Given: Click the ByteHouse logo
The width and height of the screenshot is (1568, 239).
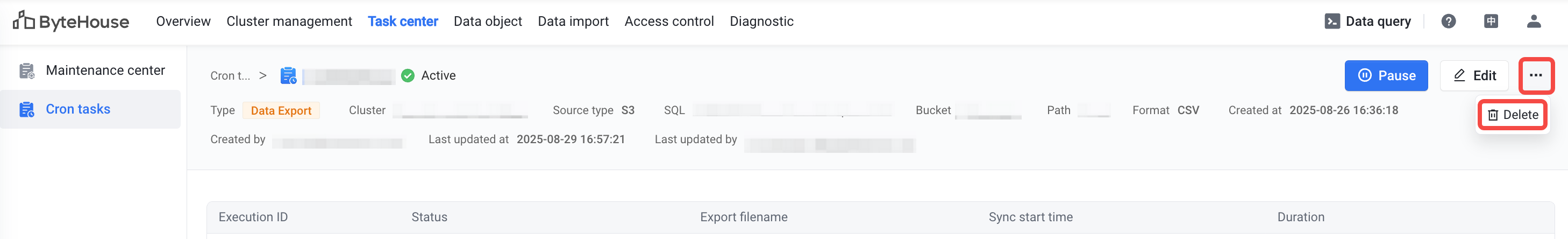Looking at the screenshot, I should tap(70, 22).
